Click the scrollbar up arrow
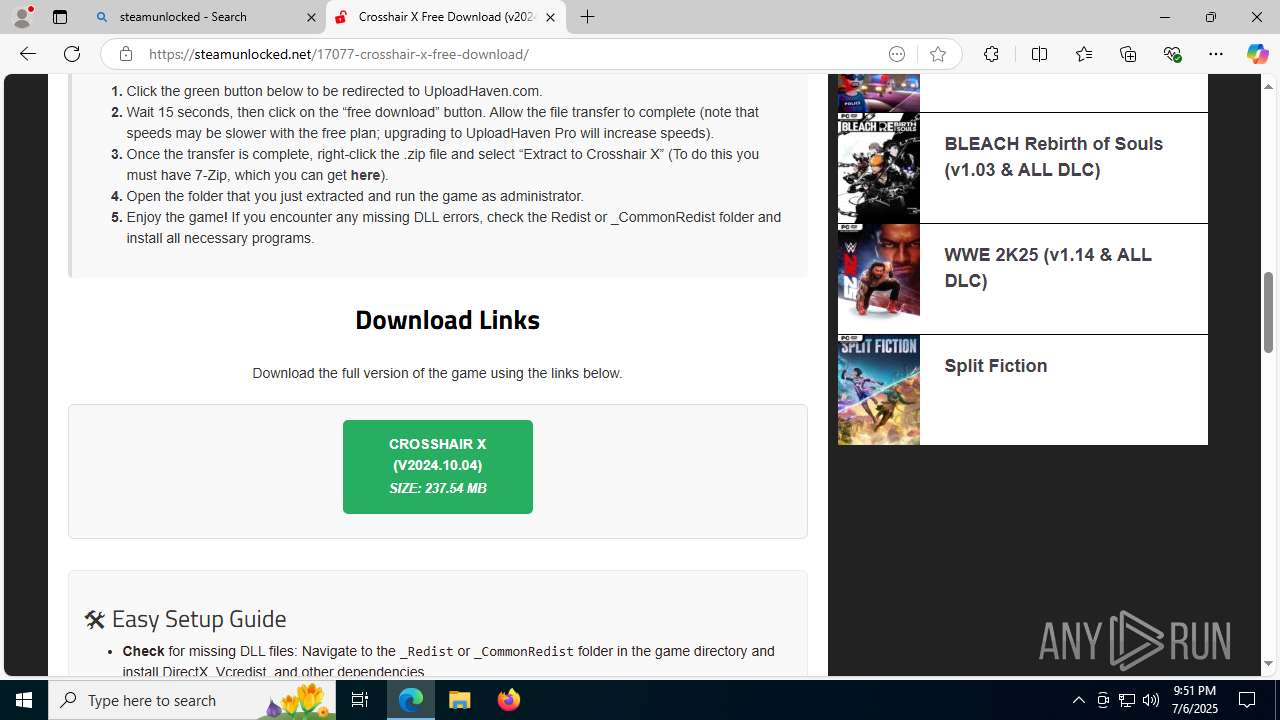 1268,86
